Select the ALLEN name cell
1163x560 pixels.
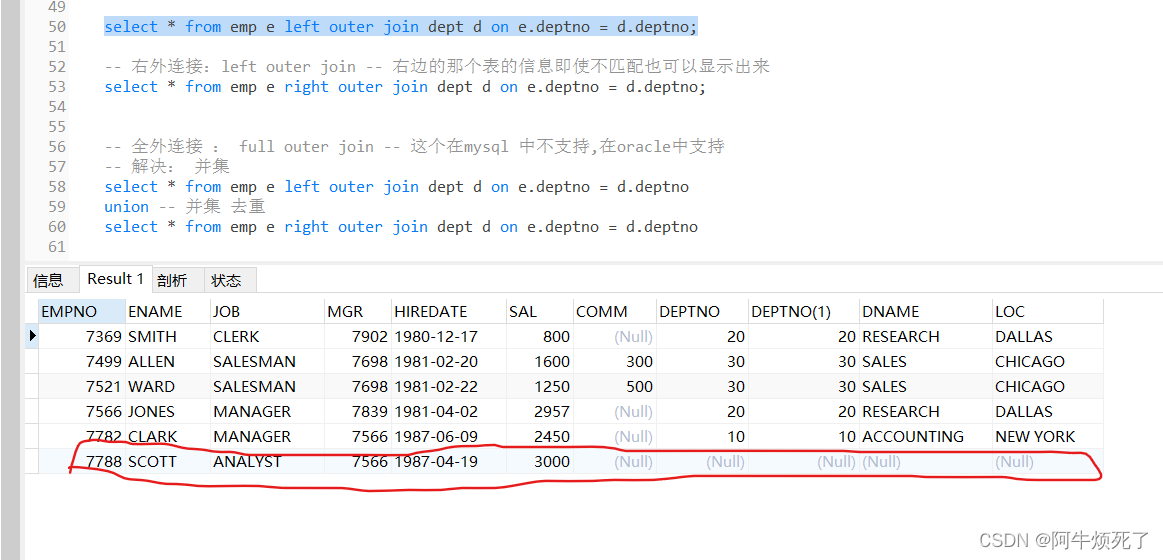tap(168, 362)
